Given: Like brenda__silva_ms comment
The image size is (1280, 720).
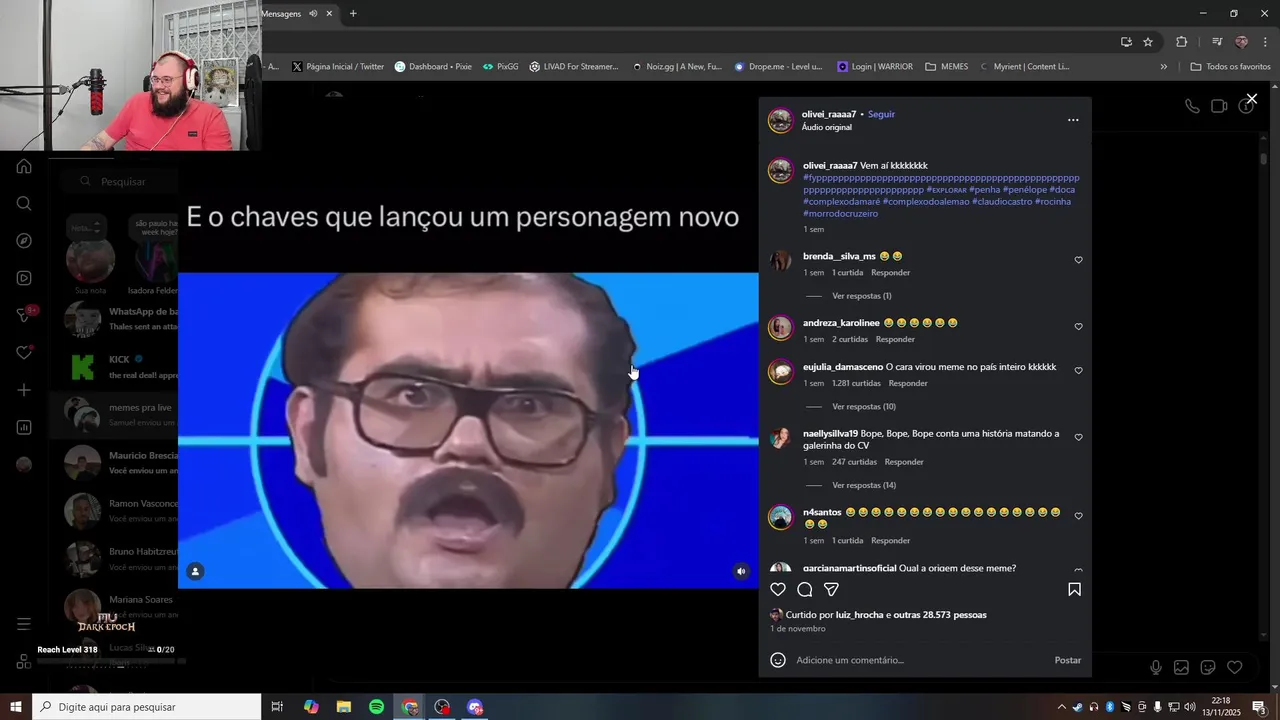Looking at the screenshot, I should [1078, 260].
